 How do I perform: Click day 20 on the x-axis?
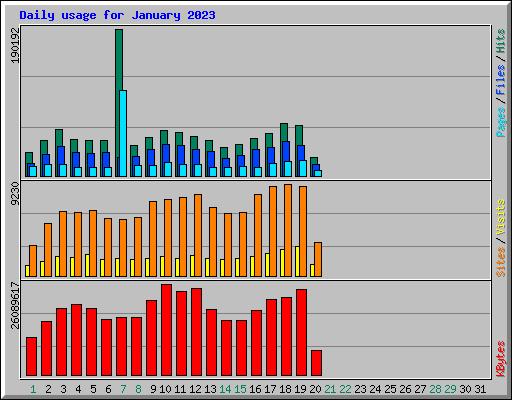[x=315, y=389]
